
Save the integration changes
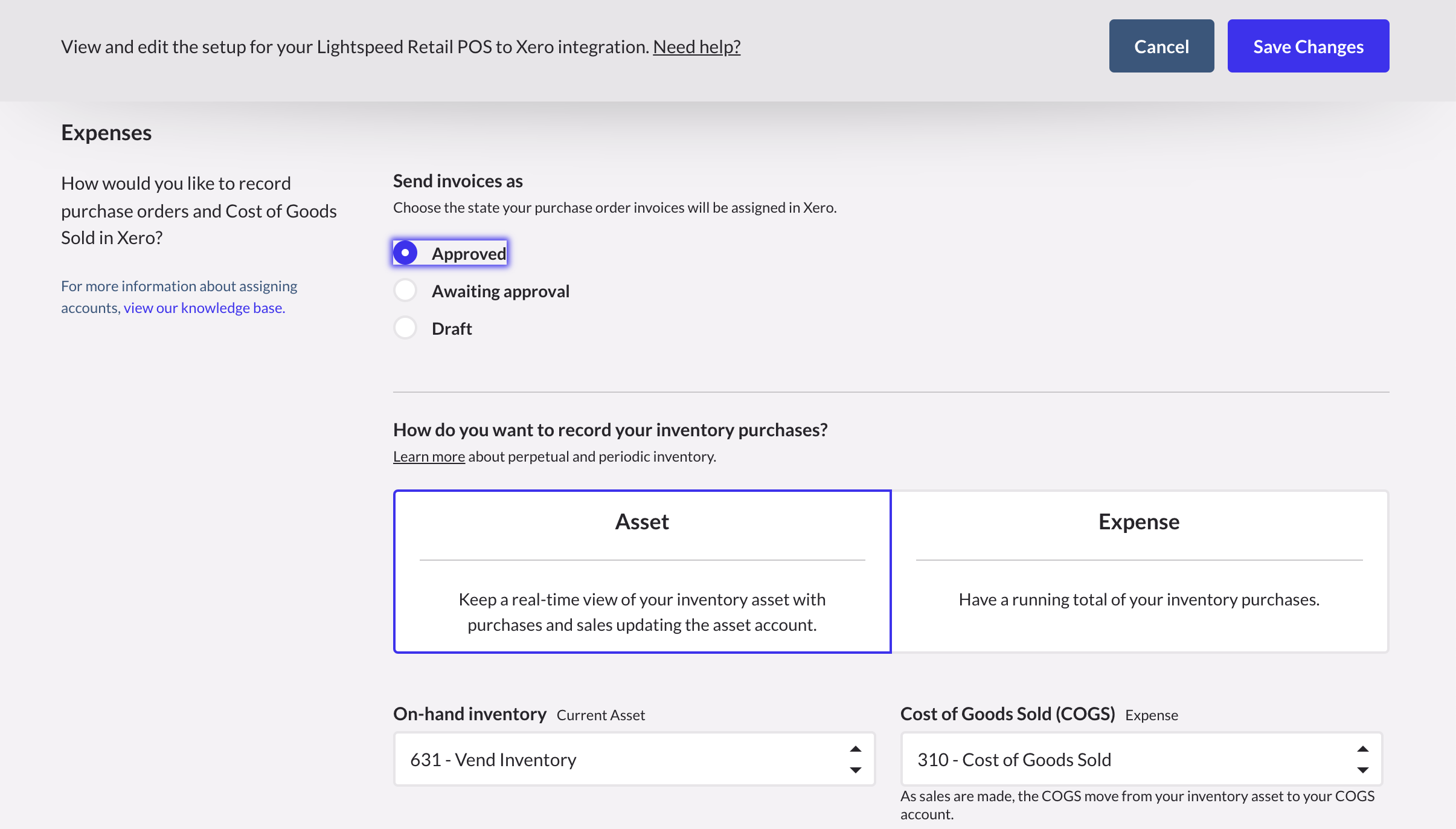[x=1308, y=46]
